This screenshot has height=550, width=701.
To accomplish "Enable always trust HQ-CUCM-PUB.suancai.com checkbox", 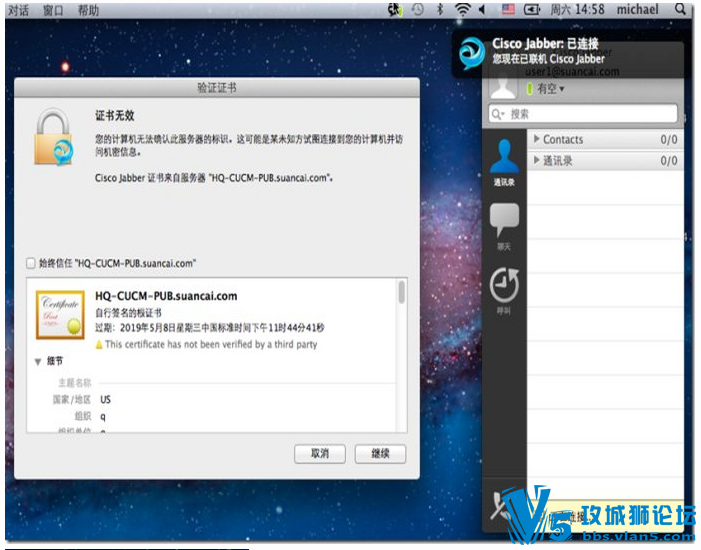I will [31, 263].
